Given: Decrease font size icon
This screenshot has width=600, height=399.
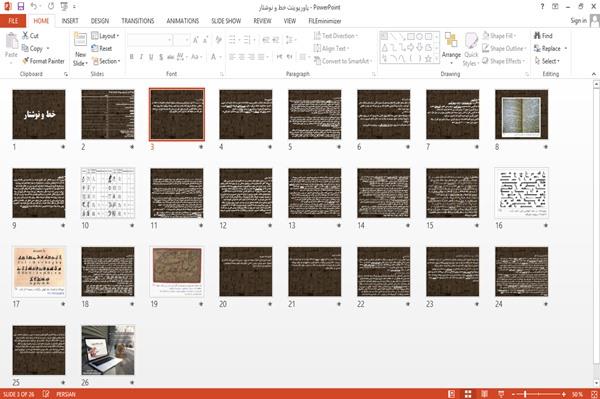Looking at the screenshot, I should [205, 40].
